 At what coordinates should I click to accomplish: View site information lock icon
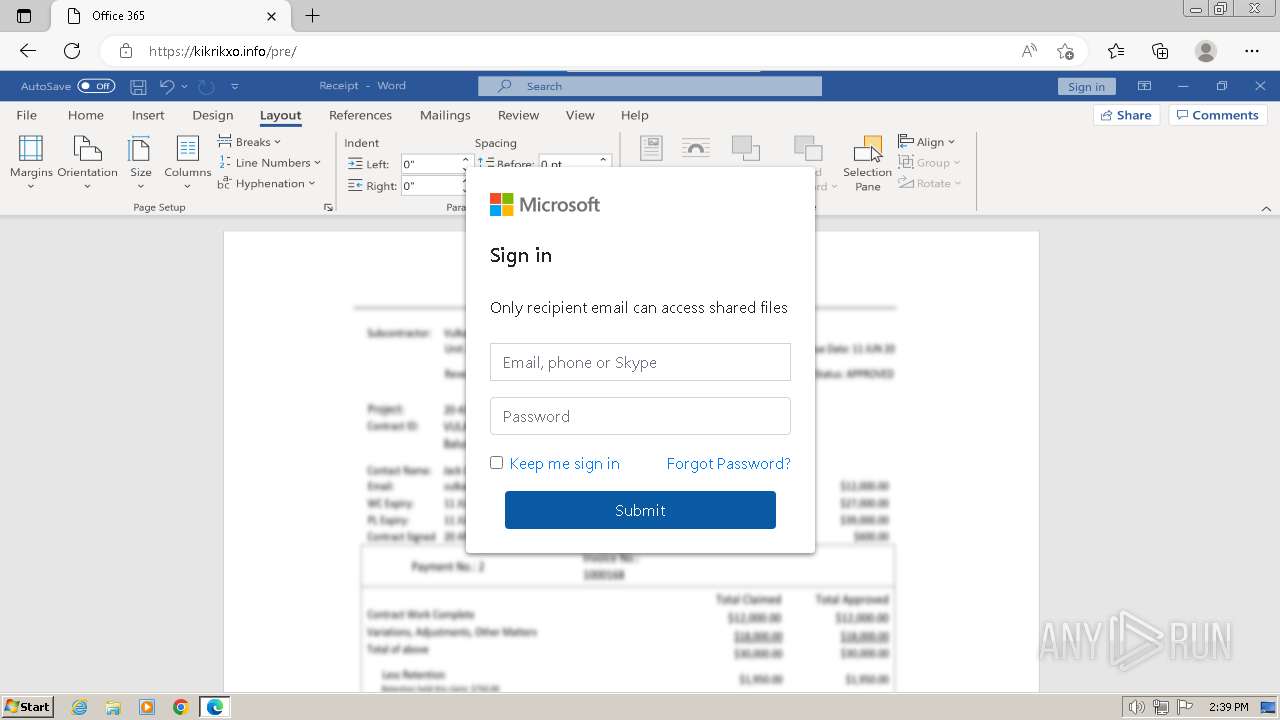click(126, 51)
